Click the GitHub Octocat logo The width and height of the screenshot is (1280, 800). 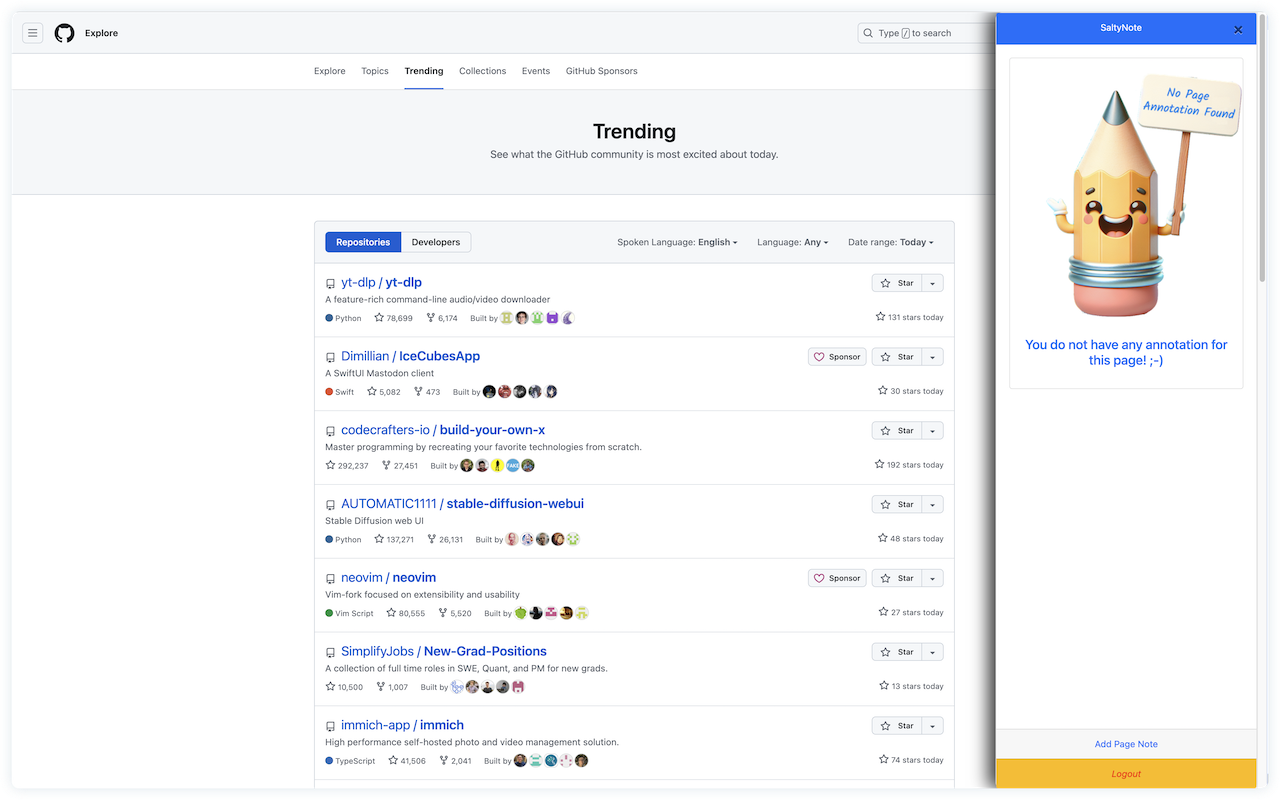point(64,33)
